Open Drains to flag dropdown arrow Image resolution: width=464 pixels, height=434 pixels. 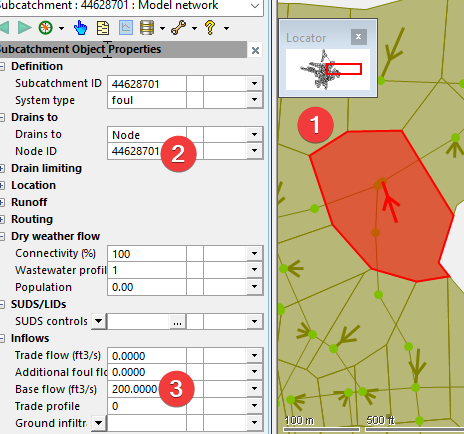(x=254, y=134)
